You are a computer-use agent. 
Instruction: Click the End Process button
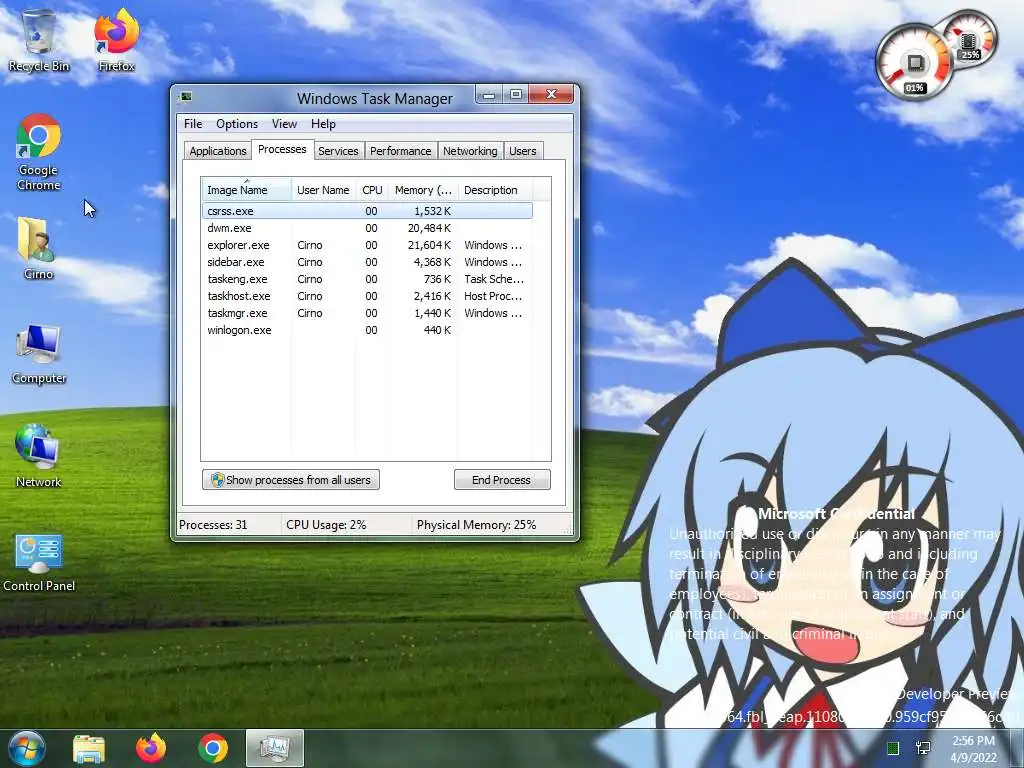coord(502,480)
